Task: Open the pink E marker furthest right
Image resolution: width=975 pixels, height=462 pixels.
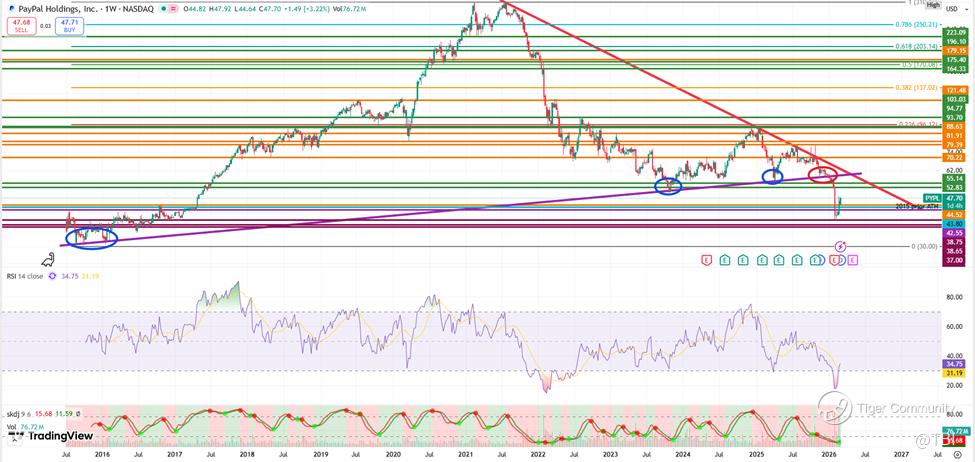Action: click(x=853, y=260)
